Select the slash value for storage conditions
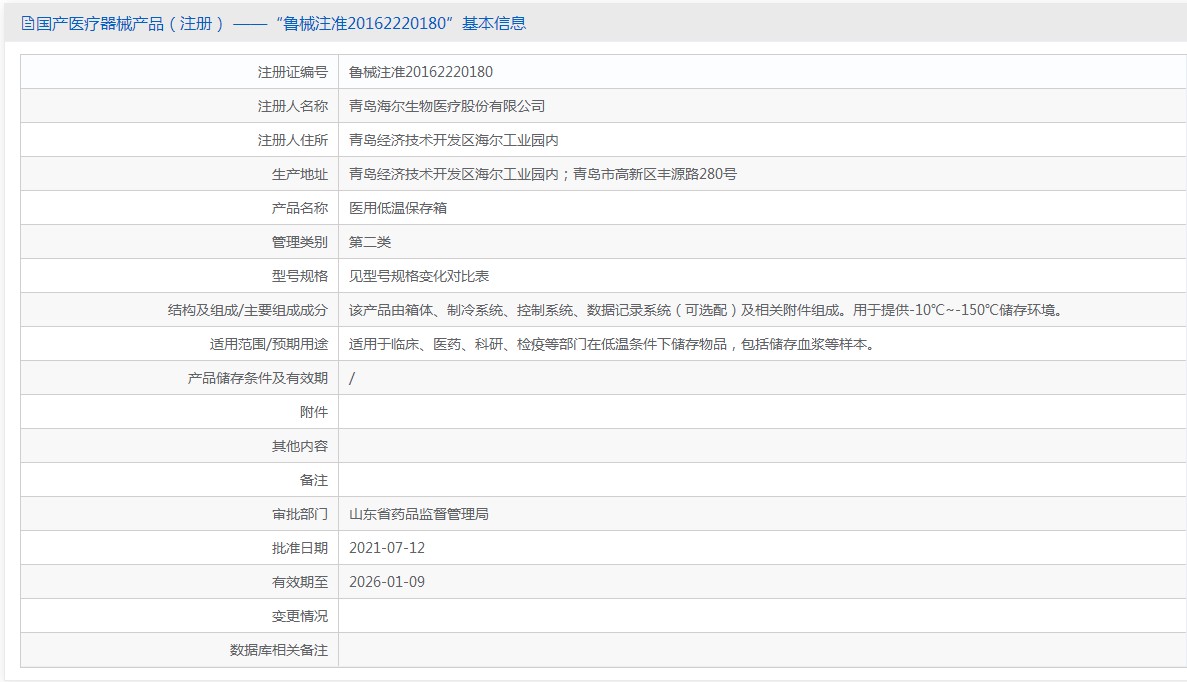The height and width of the screenshot is (682, 1187). (x=352, y=378)
